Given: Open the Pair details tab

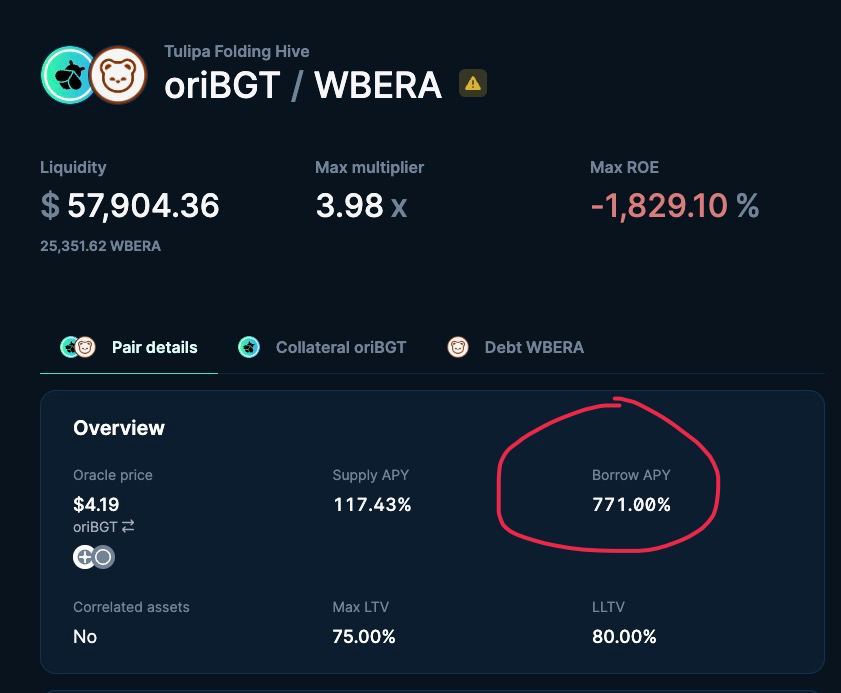Looking at the screenshot, I should click(x=129, y=347).
